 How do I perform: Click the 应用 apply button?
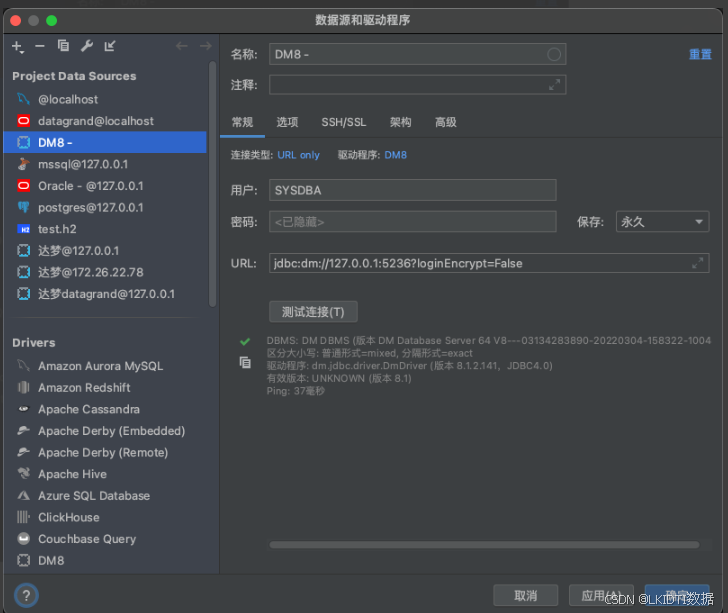click(601, 595)
